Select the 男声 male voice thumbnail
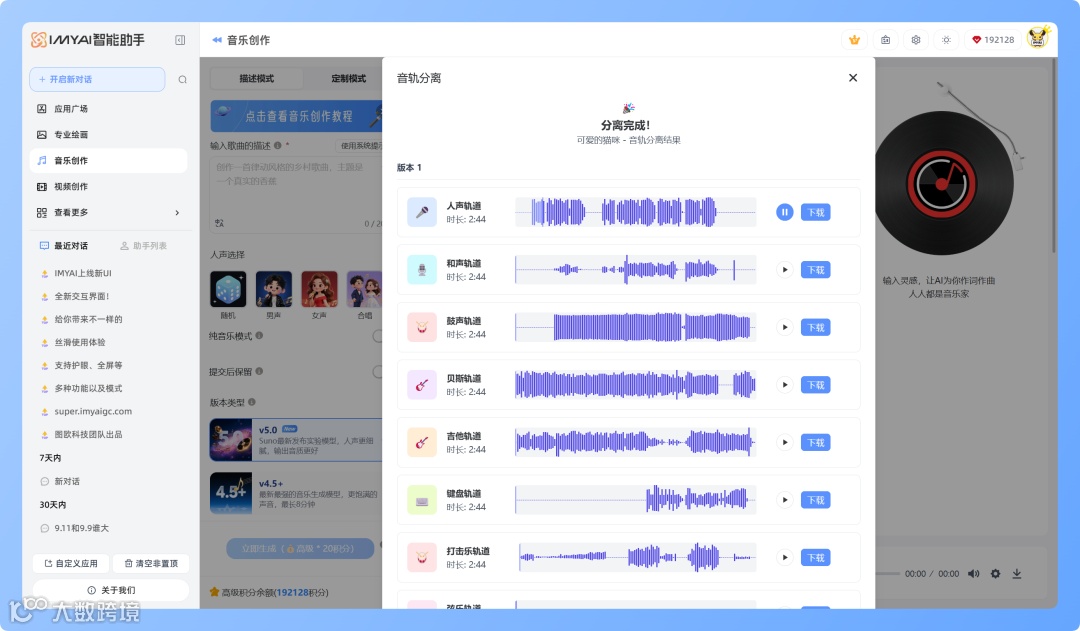The height and width of the screenshot is (631, 1080). pyautogui.click(x=273, y=289)
